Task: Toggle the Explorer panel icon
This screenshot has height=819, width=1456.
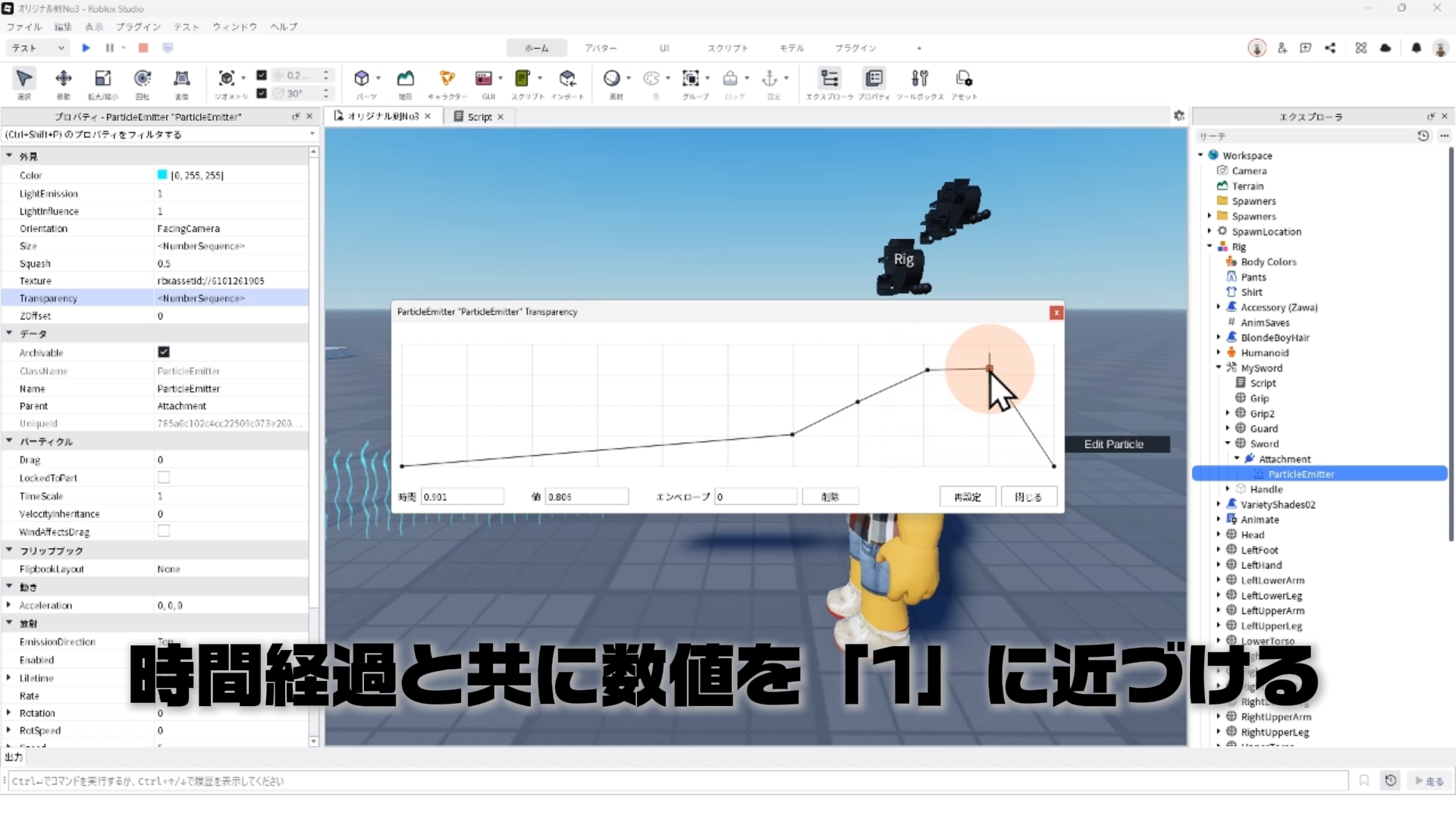Action: (x=830, y=79)
